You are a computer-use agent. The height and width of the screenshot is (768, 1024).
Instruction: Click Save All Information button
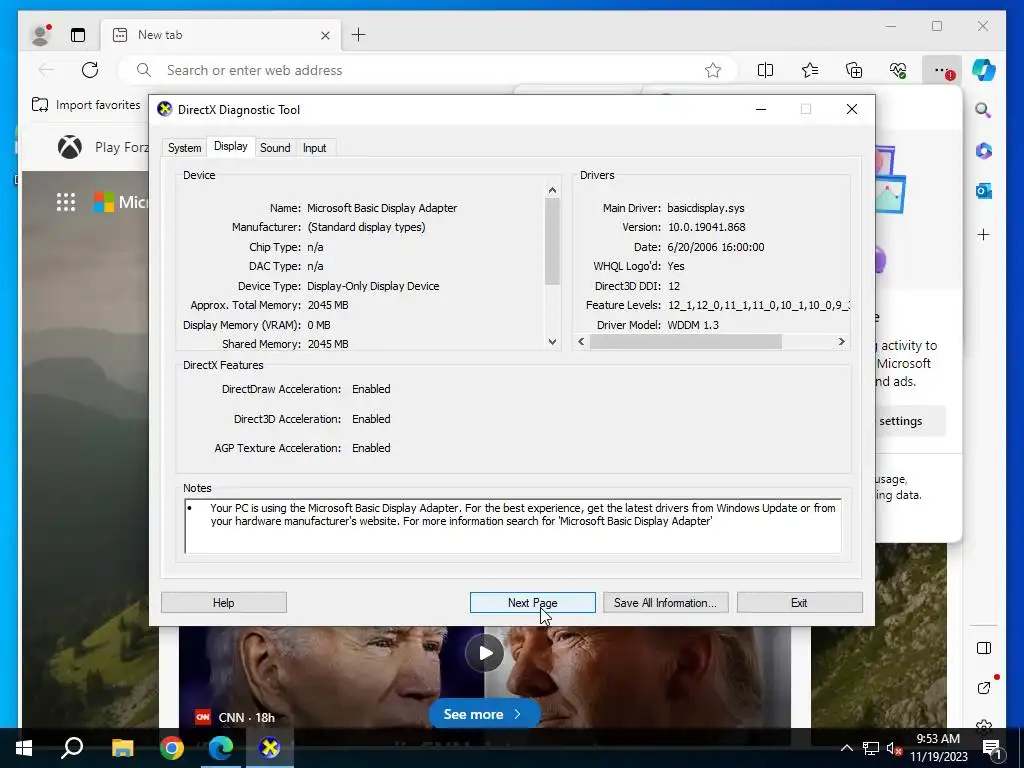[665, 602]
